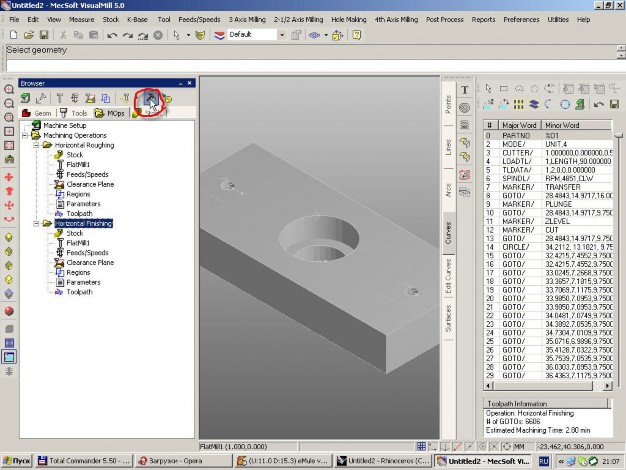Toggle the grid icon in status bar

pyautogui.click(x=421, y=446)
